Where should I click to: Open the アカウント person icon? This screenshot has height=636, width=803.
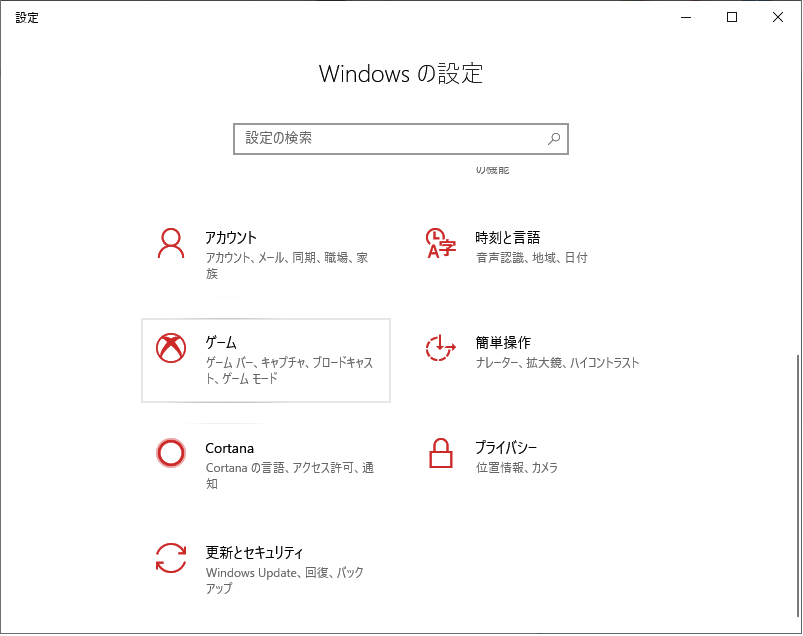click(171, 244)
